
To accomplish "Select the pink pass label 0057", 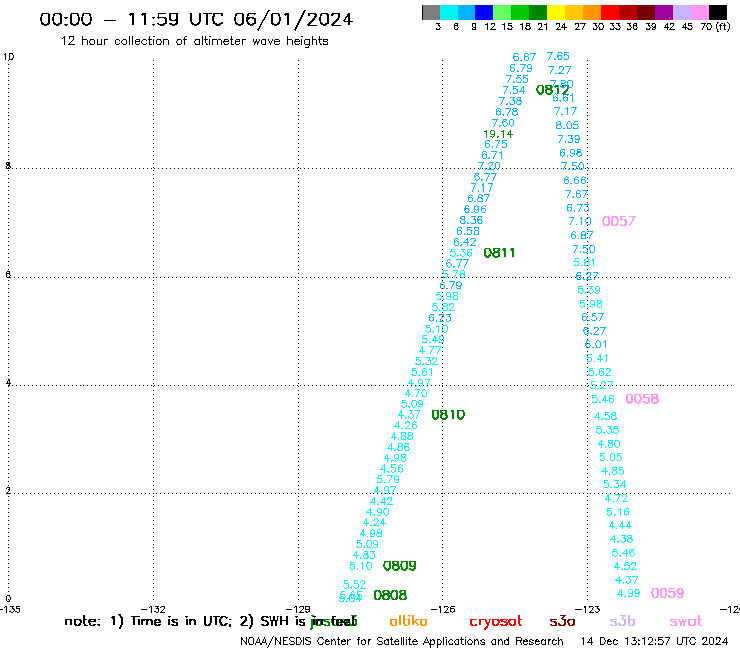I will pyautogui.click(x=619, y=221).
